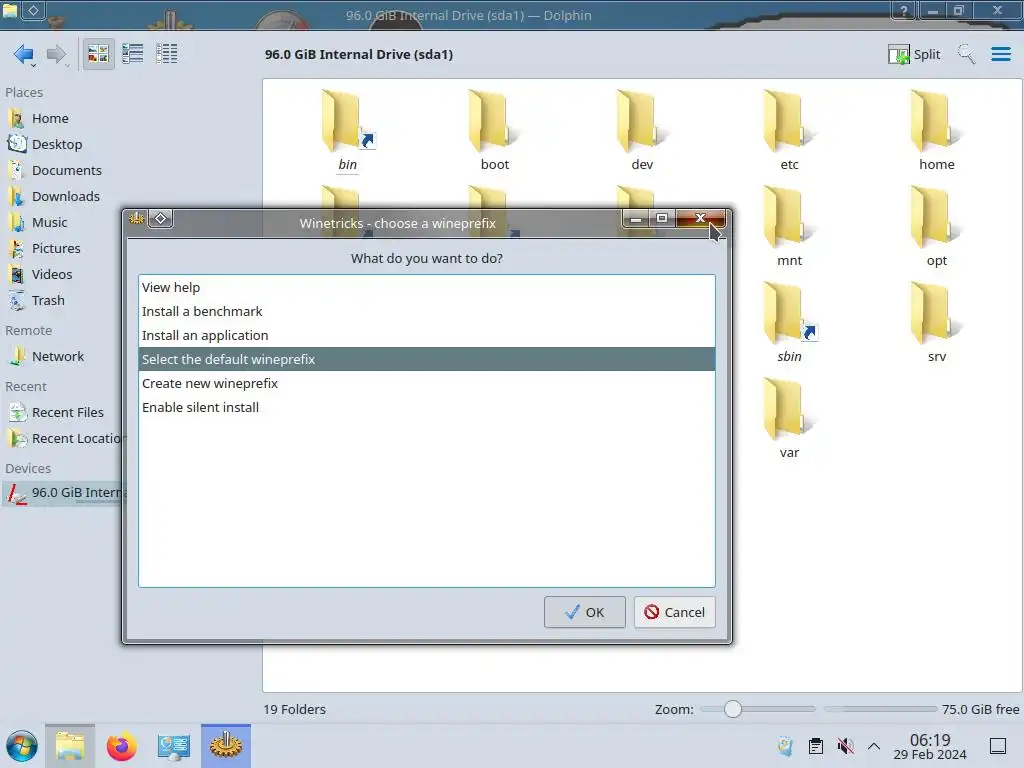This screenshot has height=768, width=1024.
Task: Click Winetricks title bar pin diamond icon
Action: click(x=161, y=218)
